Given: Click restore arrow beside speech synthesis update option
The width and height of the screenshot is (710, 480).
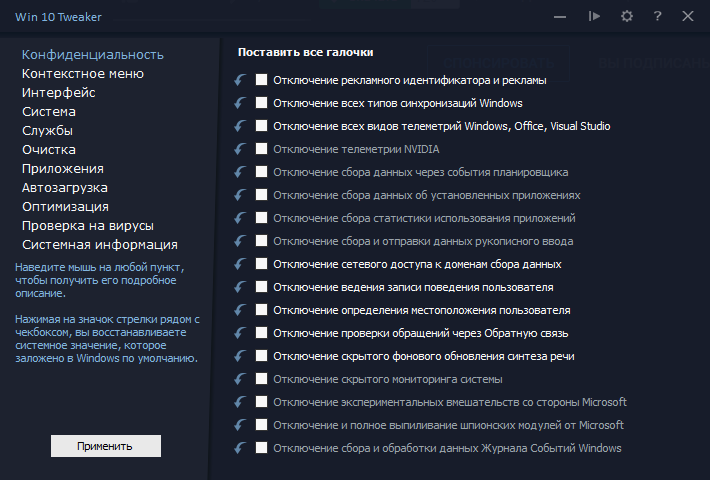Looking at the screenshot, I should point(240,356).
